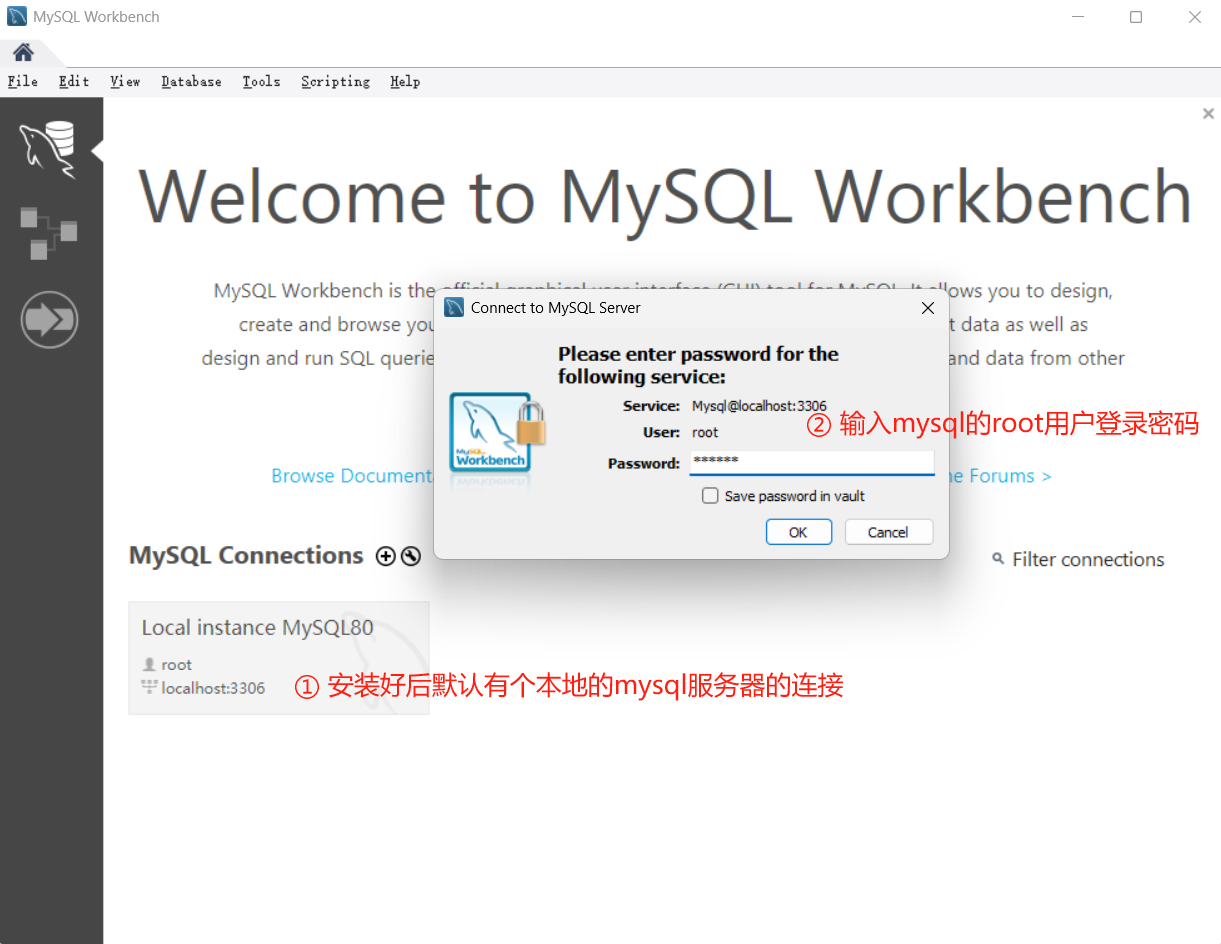The image size is (1221, 944).
Task: Add a new MySQL connection with plus icon
Action: tap(386, 556)
